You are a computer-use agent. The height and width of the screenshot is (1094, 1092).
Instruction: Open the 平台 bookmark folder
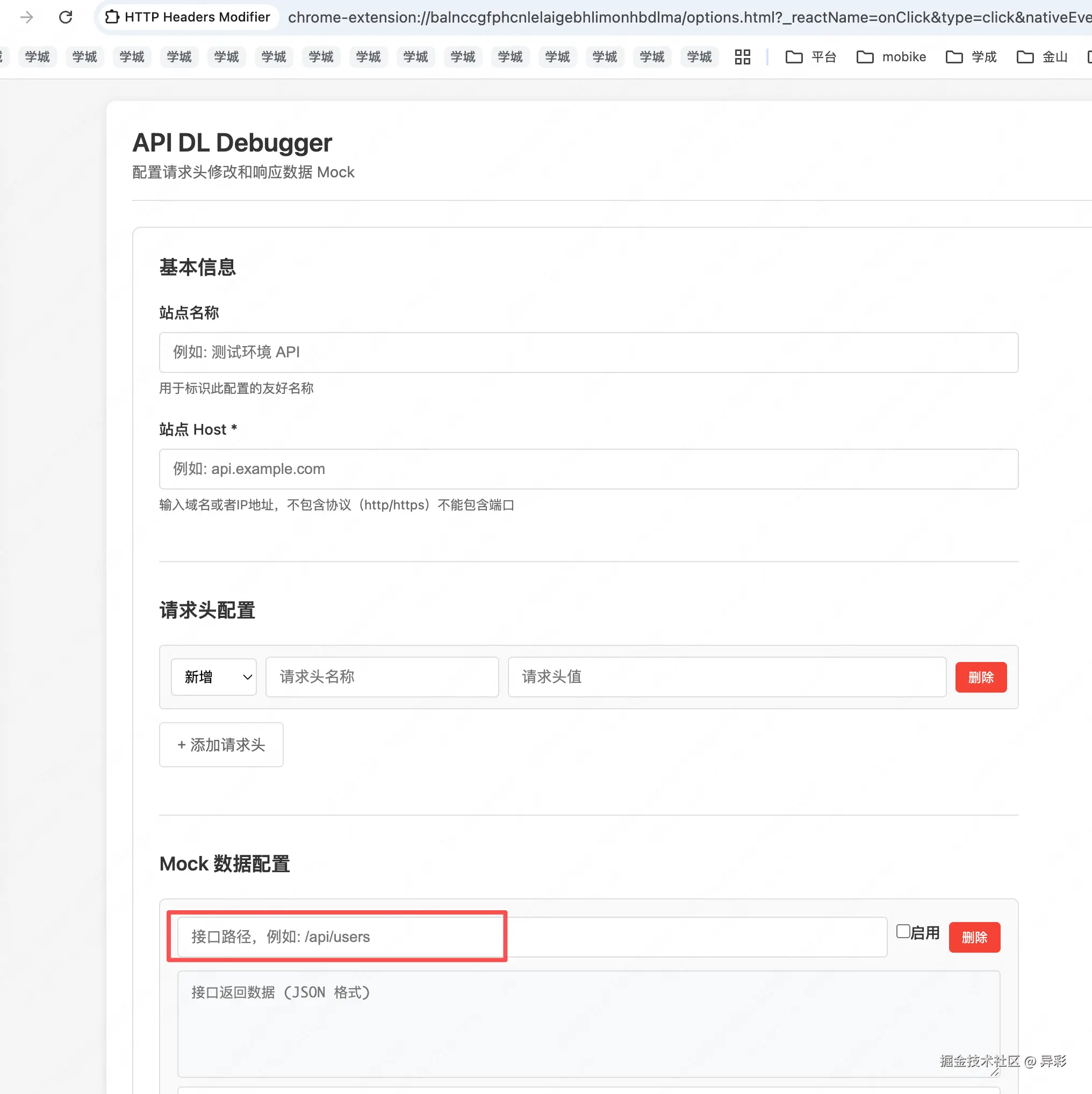point(810,56)
